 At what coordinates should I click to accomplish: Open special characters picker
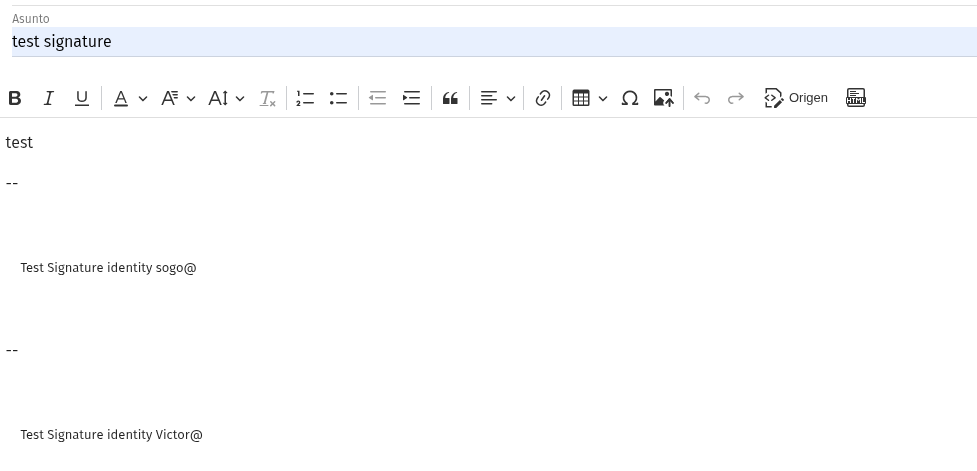click(630, 98)
